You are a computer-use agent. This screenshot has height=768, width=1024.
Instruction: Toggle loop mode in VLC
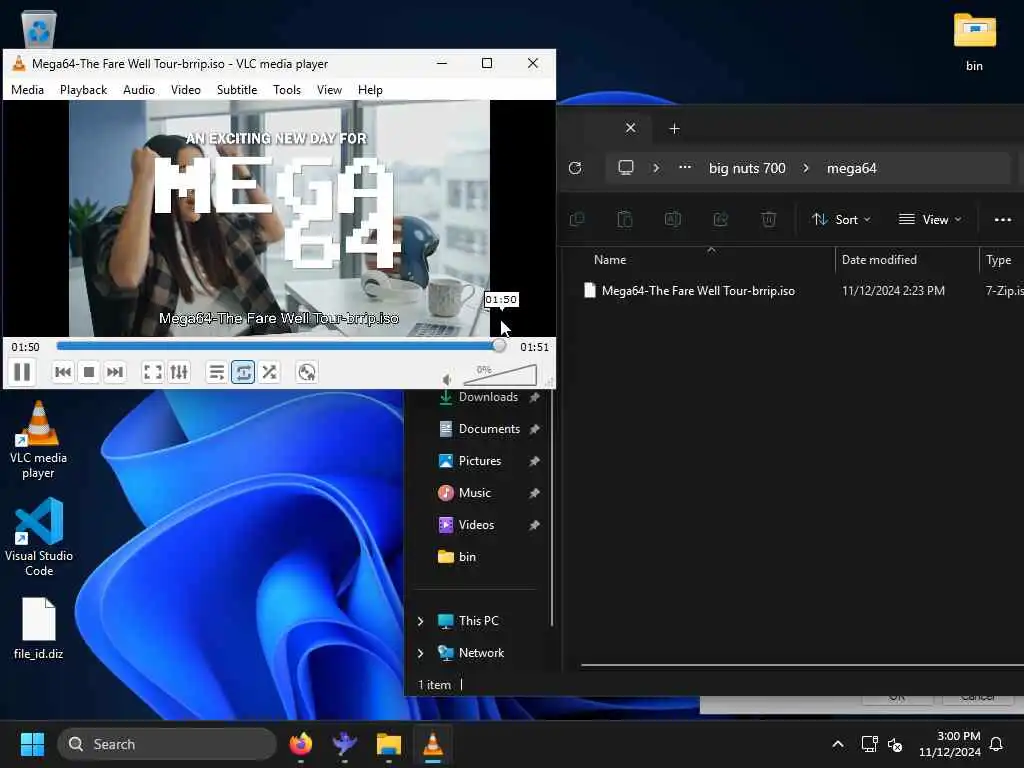243,372
